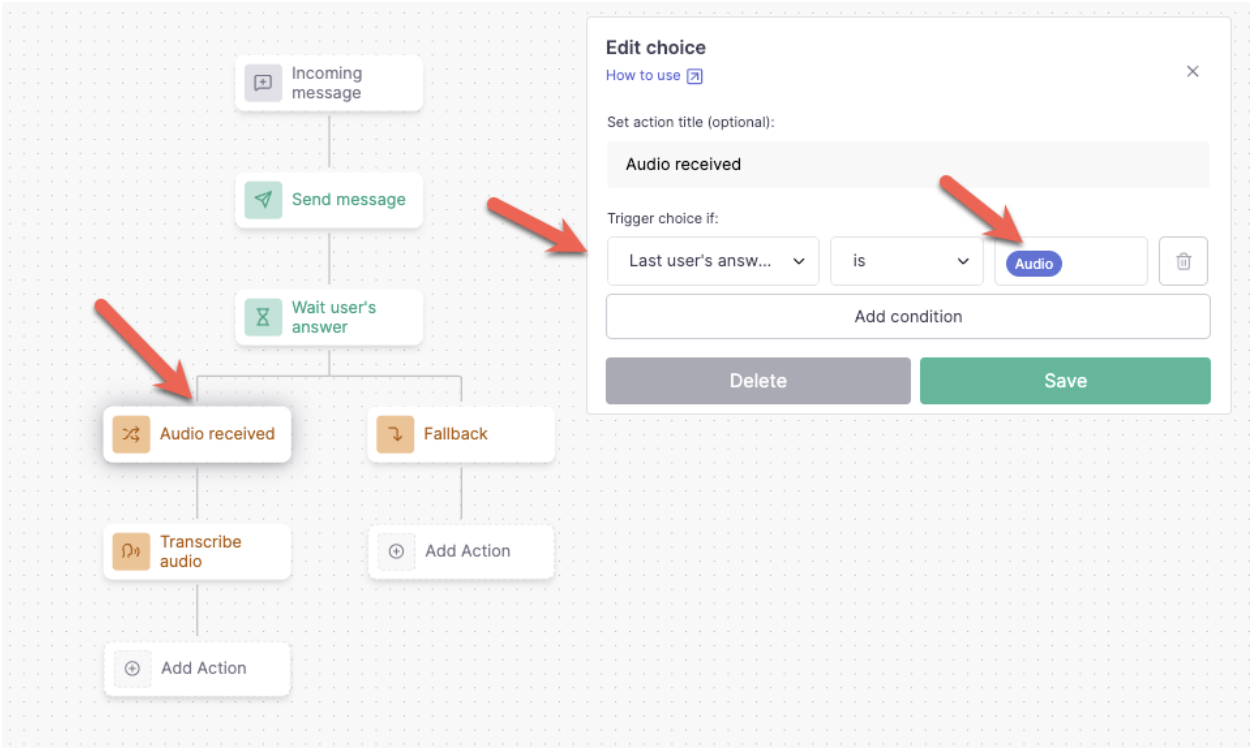This screenshot has height=750, width=1254.
Task: Click the Incoming message node icon
Action: point(263,83)
